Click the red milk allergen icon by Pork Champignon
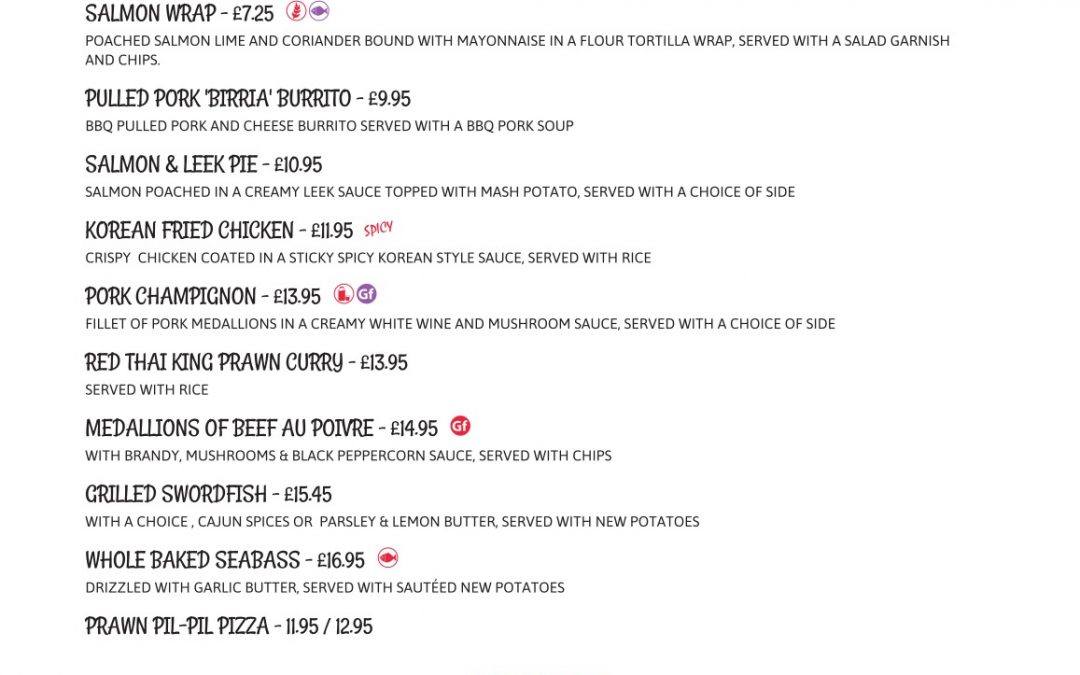This screenshot has height=675, width=1080. 344,294
